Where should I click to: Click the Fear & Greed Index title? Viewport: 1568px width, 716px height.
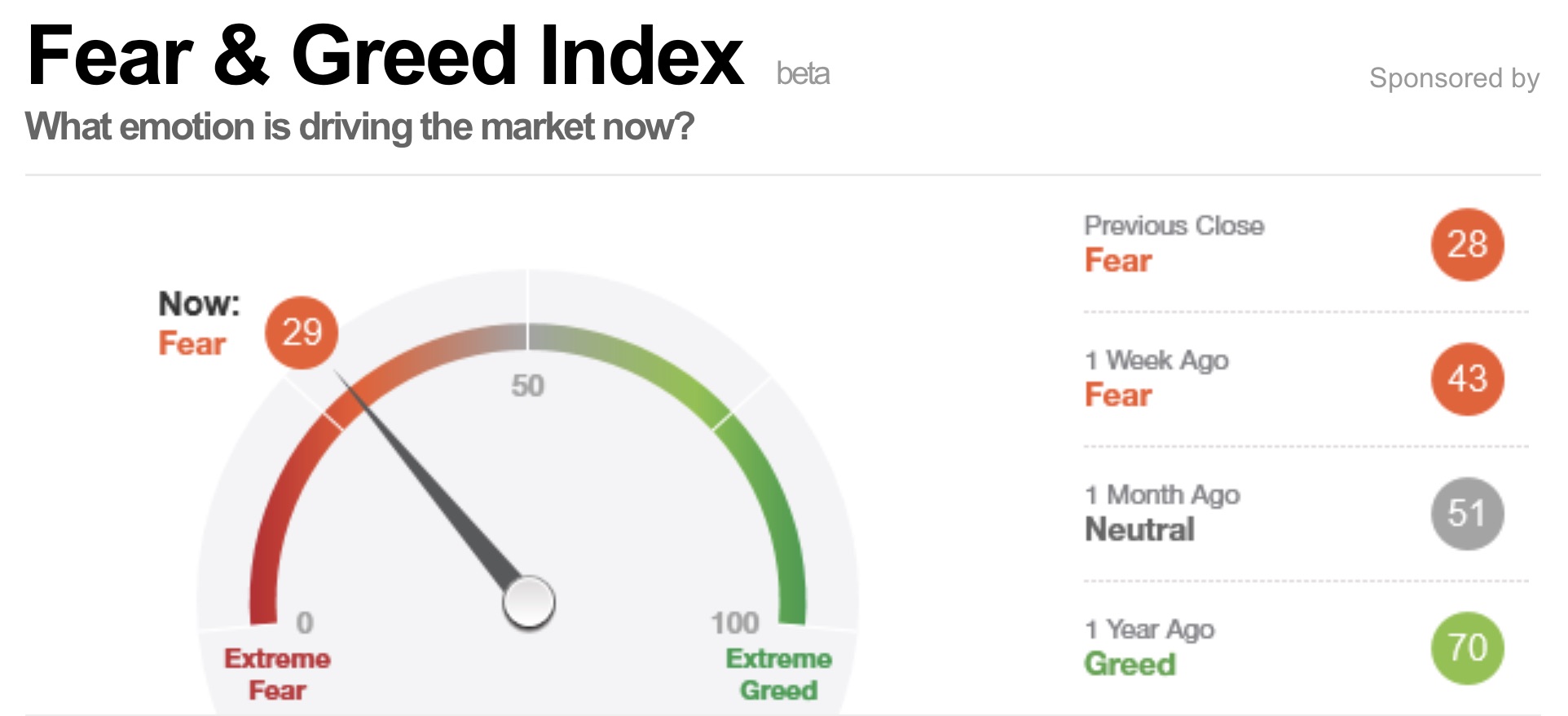385,55
